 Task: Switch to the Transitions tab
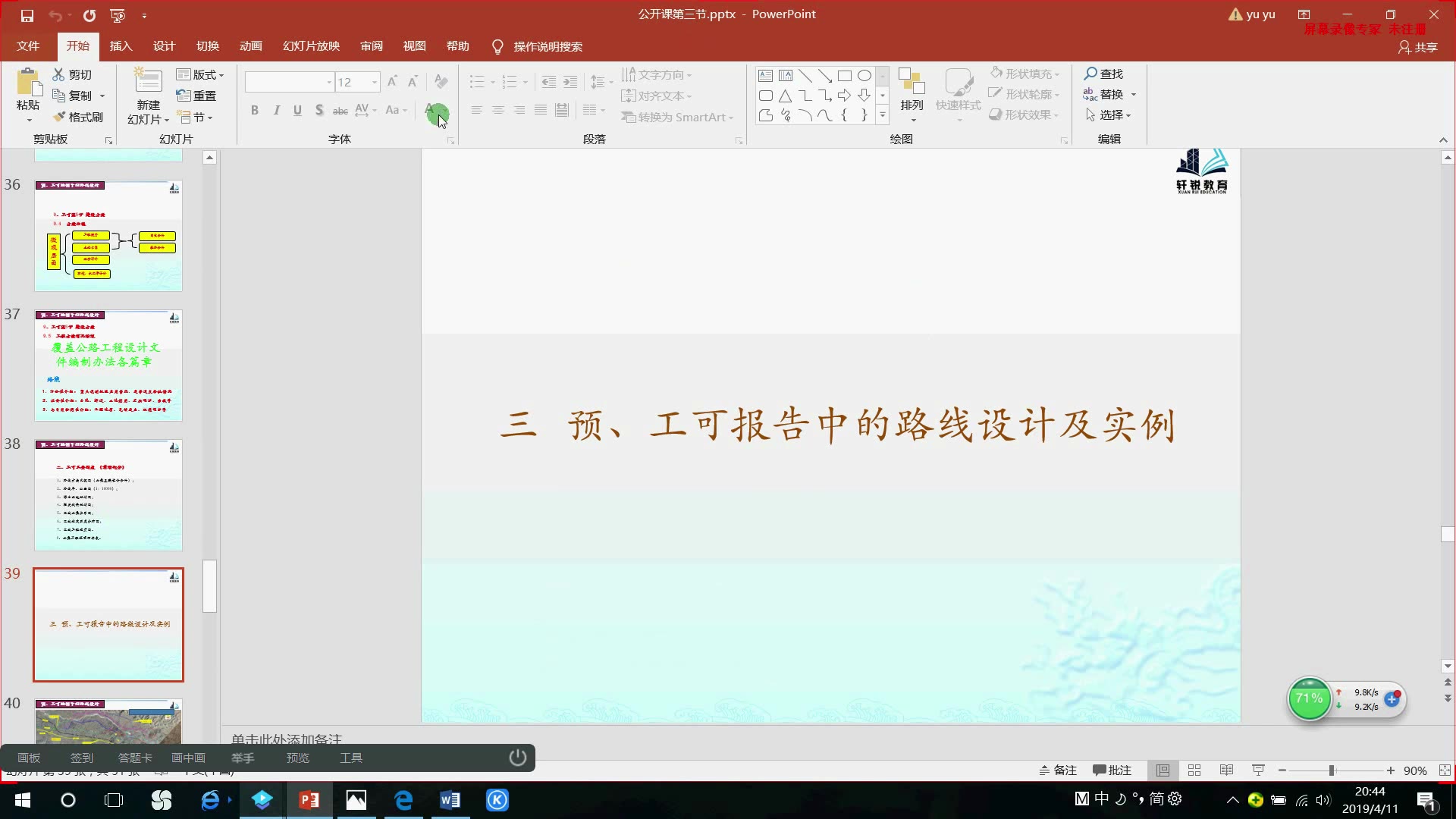tap(207, 46)
